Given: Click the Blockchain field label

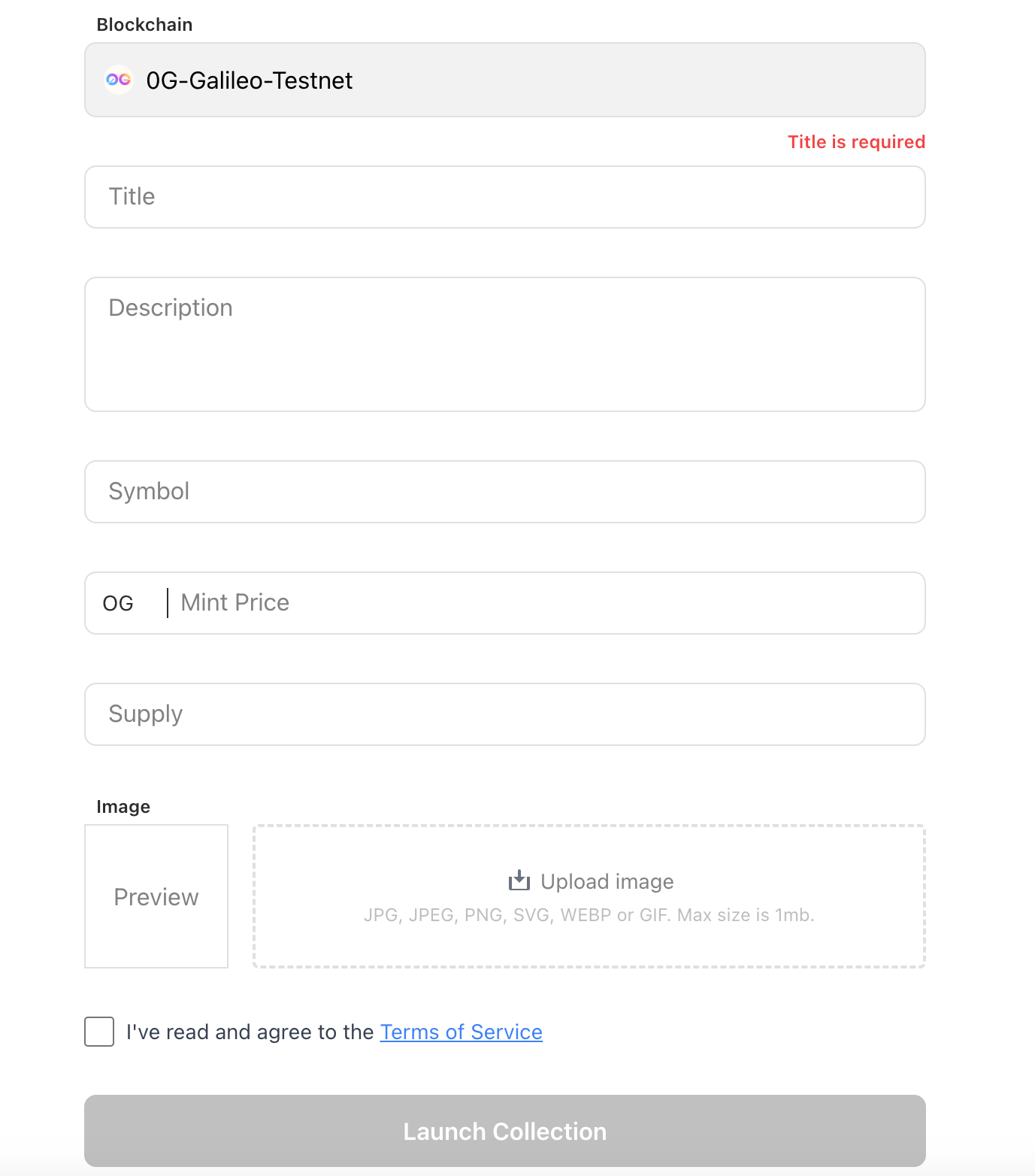Looking at the screenshot, I should point(145,25).
